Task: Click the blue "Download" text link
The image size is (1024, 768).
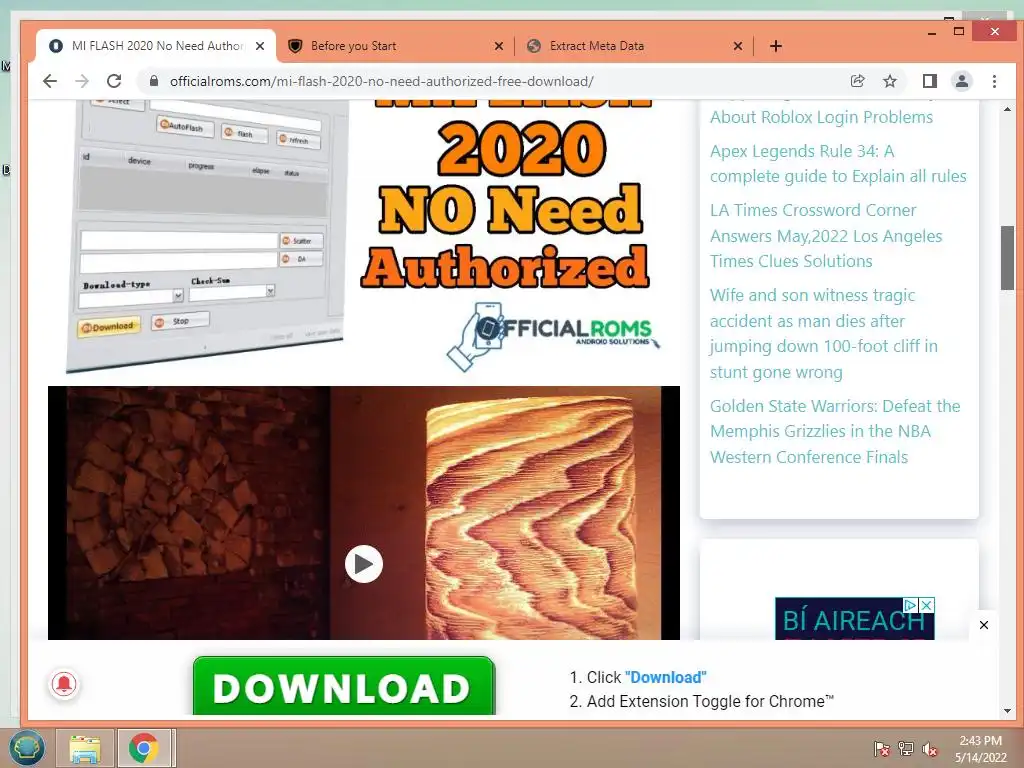Action: tap(665, 677)
